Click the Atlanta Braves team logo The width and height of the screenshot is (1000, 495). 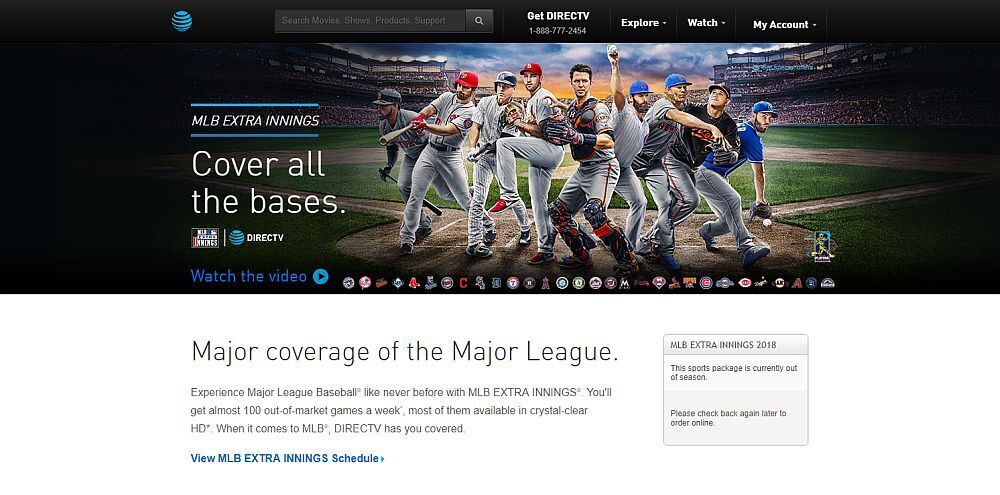click(x=641, y=283)
